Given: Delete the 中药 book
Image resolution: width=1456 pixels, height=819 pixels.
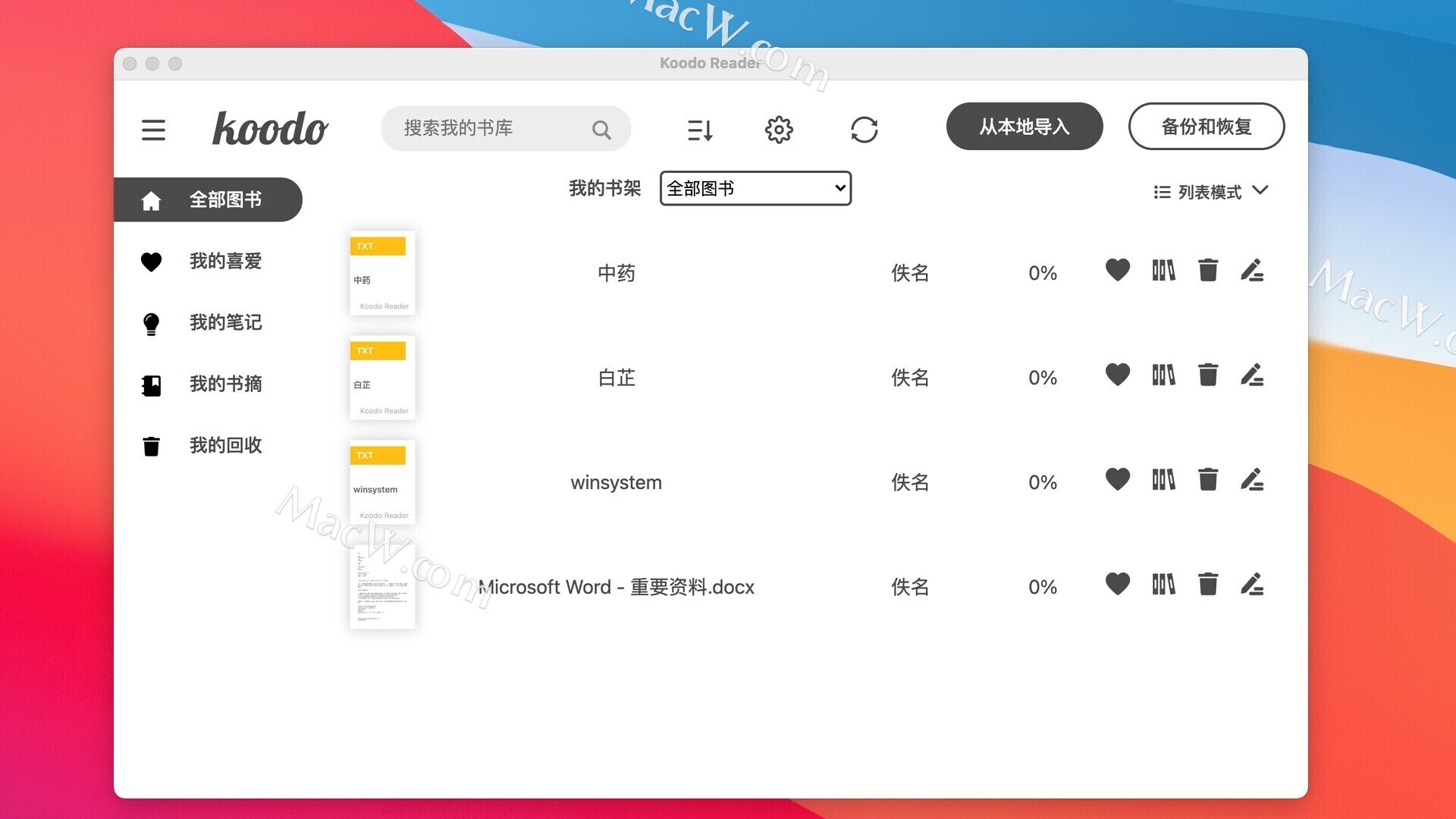Looking at the screenshot, I should [1208, 270].
